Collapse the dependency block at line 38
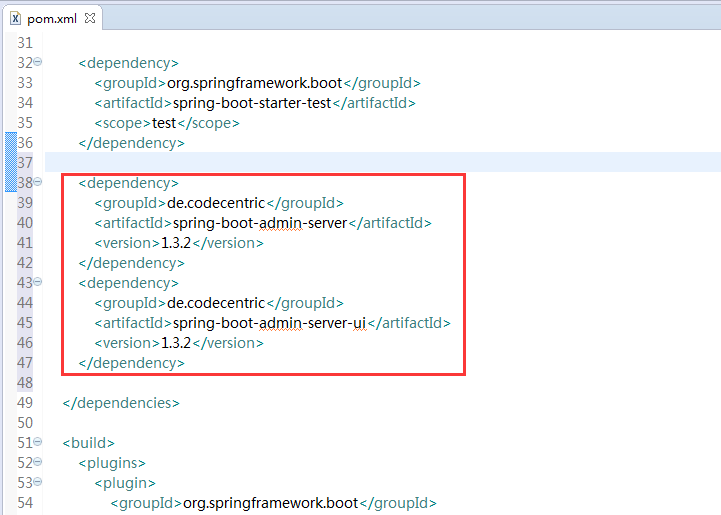Screen dimensions: 721x515 click(38, 182)
